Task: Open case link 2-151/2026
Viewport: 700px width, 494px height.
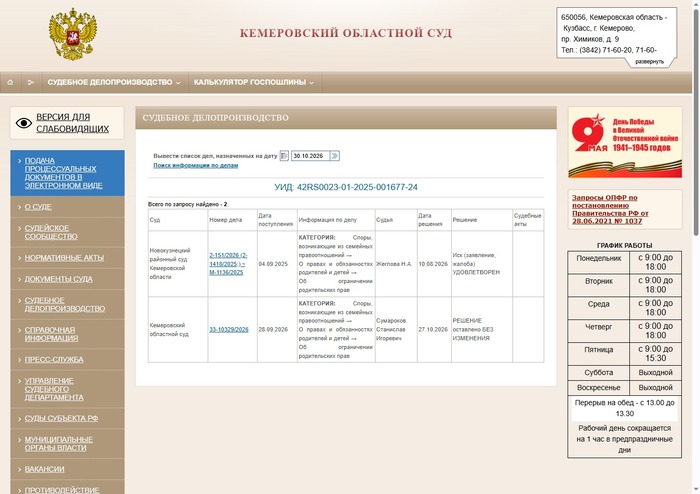Action: pos(229,264)
